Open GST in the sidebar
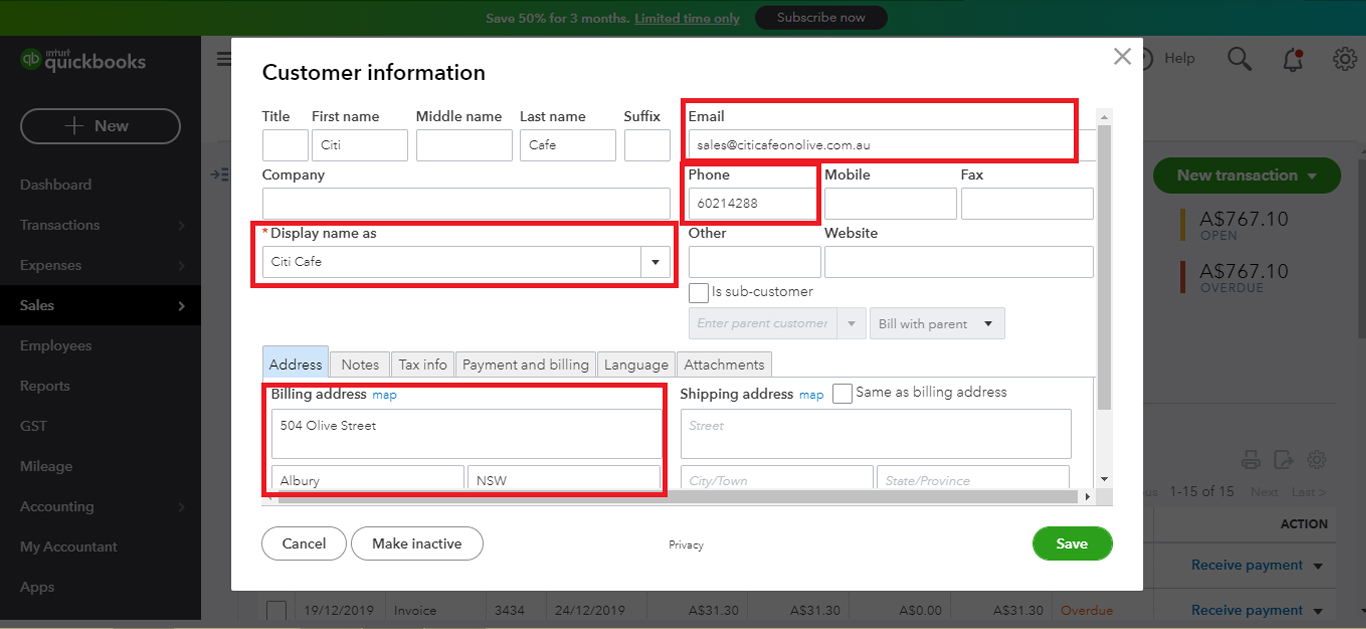Image resolution: width=1366 pixels, height=629 pixels. coord(33,426)
